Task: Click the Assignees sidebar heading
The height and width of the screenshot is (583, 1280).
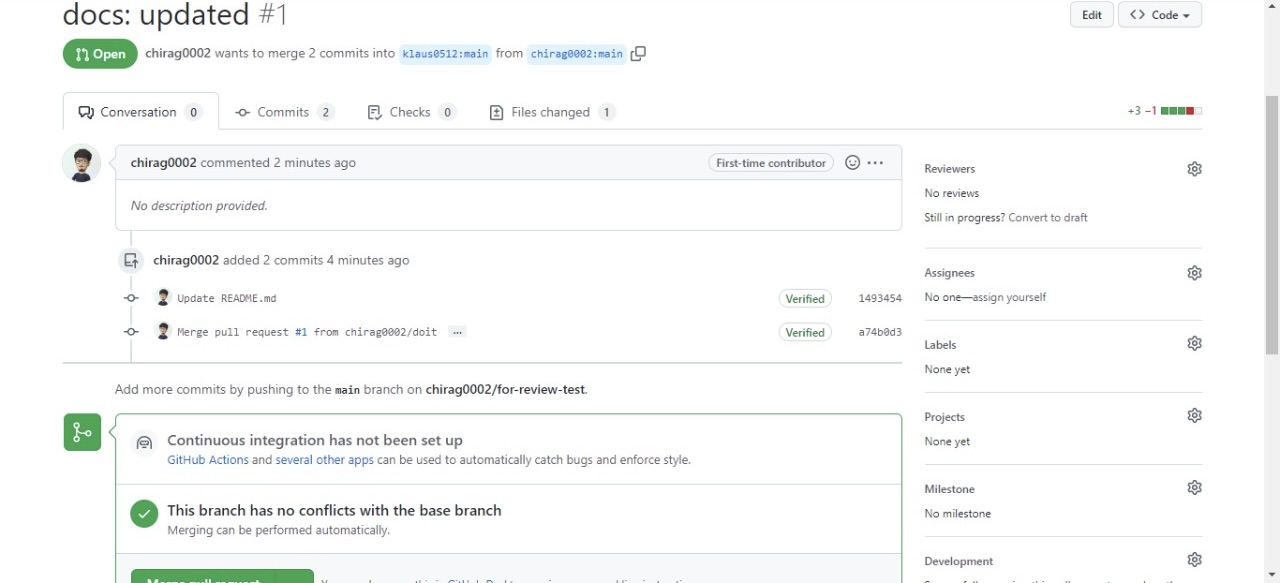Action: coord(950,273)
